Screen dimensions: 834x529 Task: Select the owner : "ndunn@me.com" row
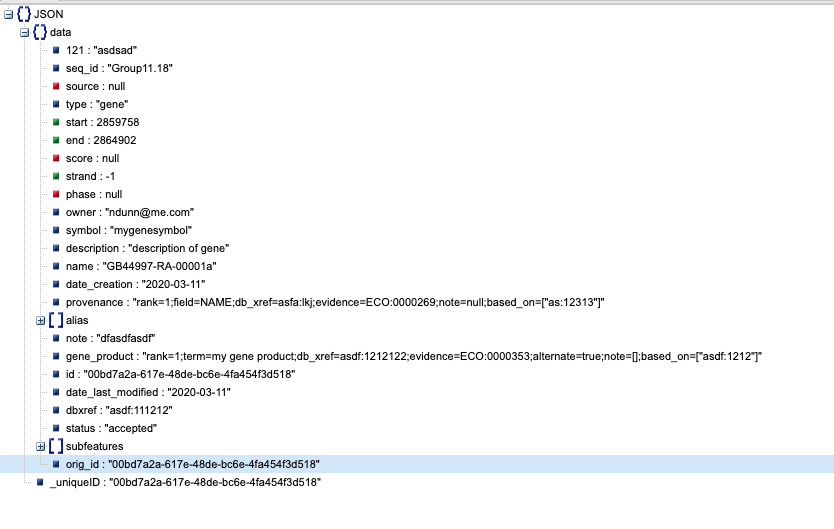pos(130,213)
